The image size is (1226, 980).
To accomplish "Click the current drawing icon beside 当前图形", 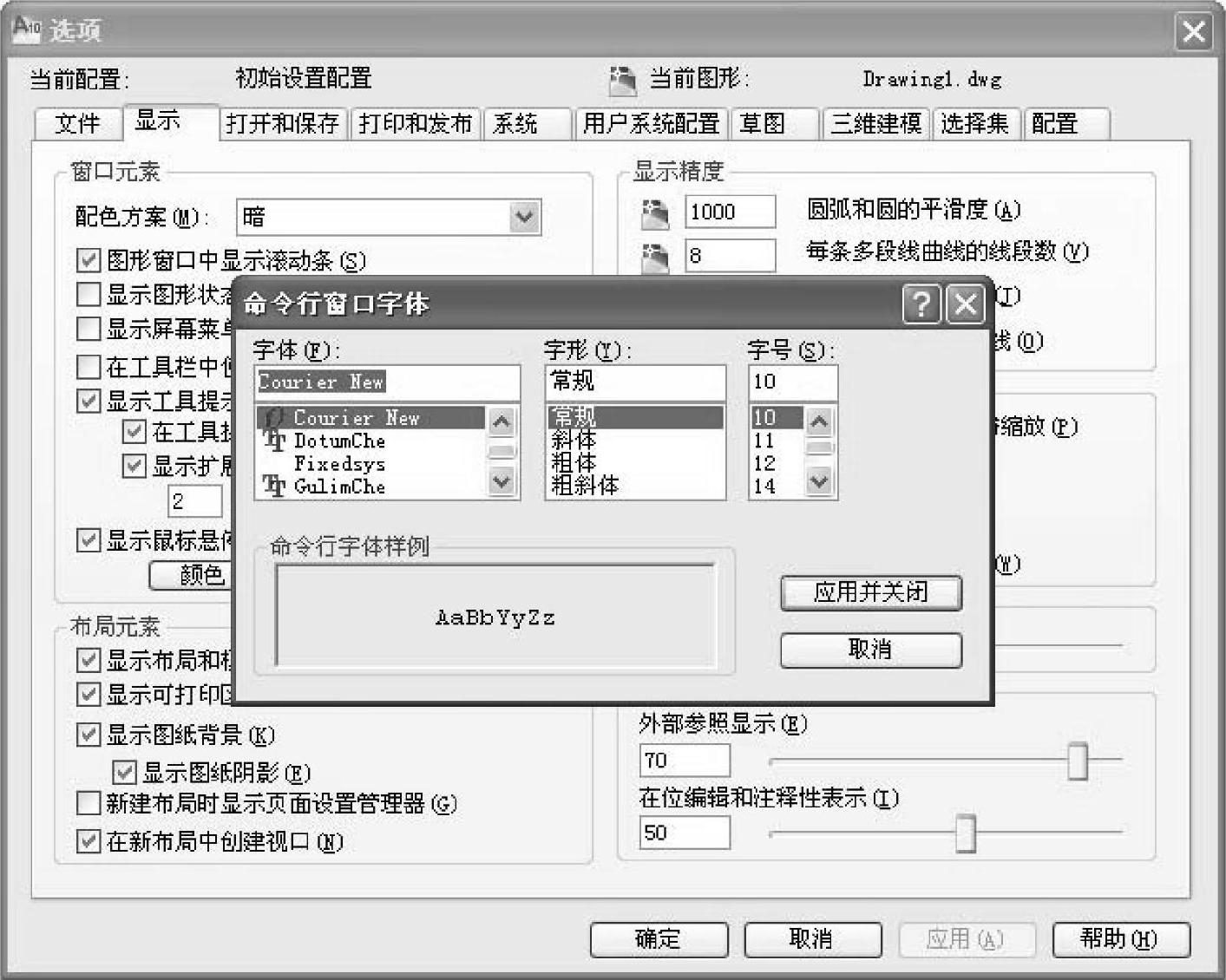I will tap(623, 80).
